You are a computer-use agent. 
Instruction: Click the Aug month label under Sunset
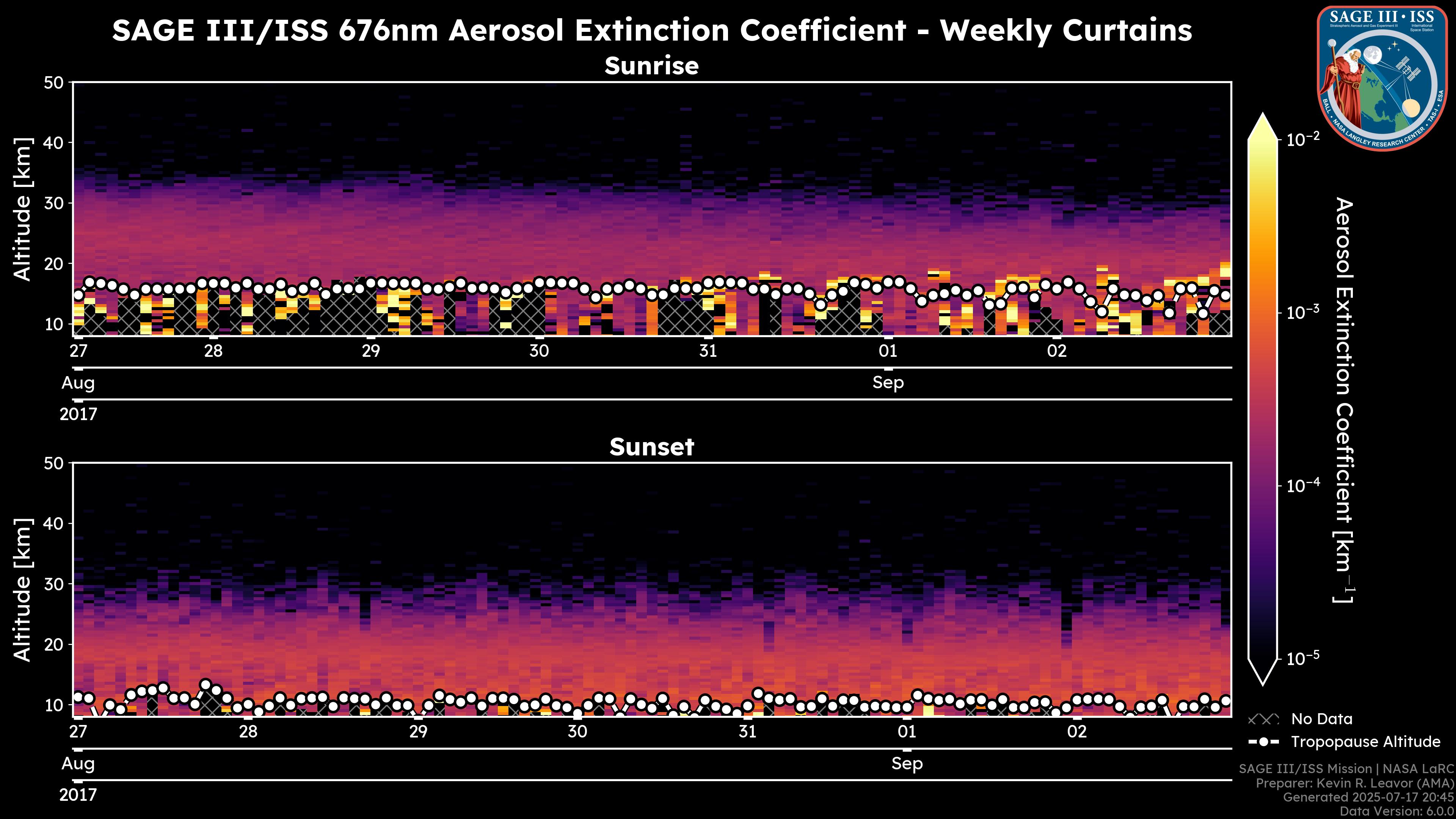coord(78,764)
